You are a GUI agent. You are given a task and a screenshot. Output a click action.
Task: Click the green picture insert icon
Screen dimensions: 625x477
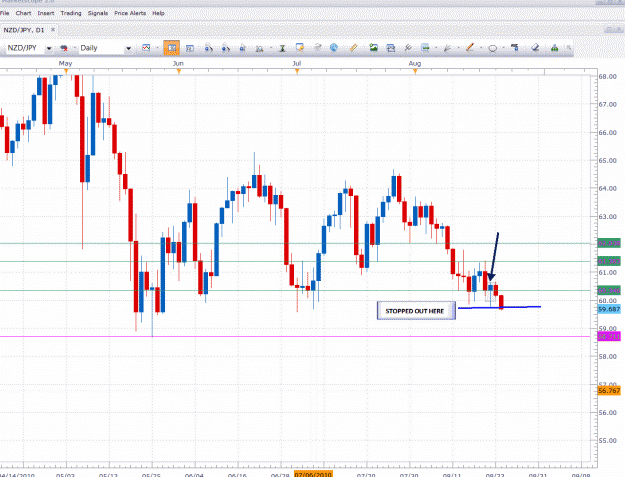pos(373,48)
